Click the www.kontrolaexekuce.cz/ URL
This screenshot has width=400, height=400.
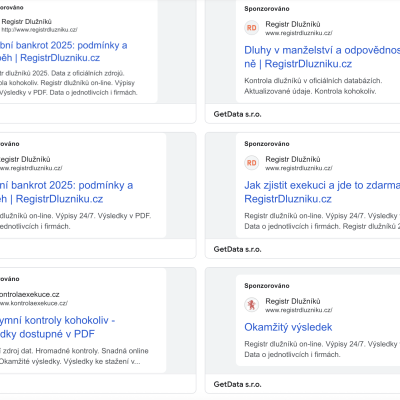[x=34, y=303]
